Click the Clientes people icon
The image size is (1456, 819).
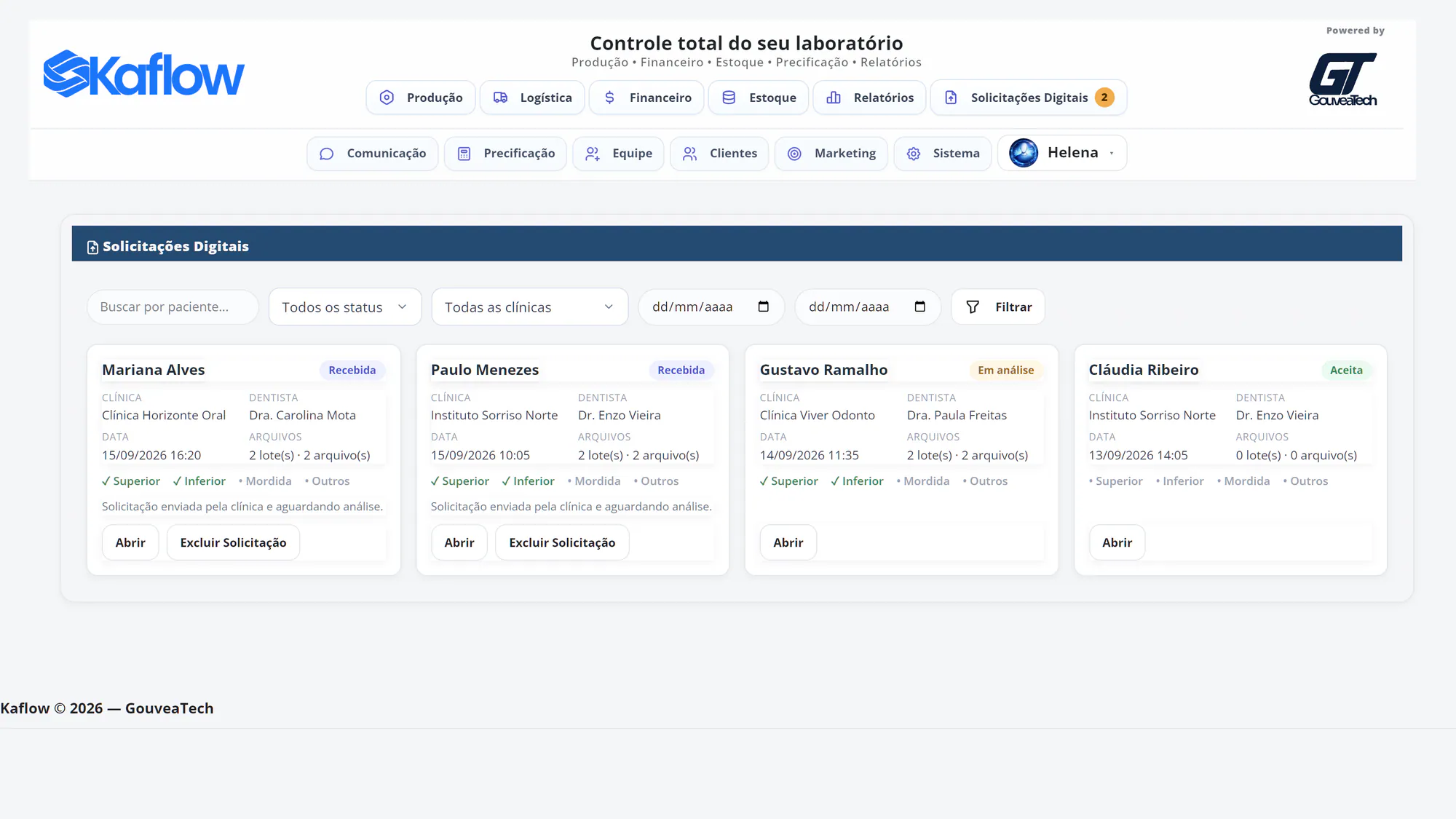(689, 154)
